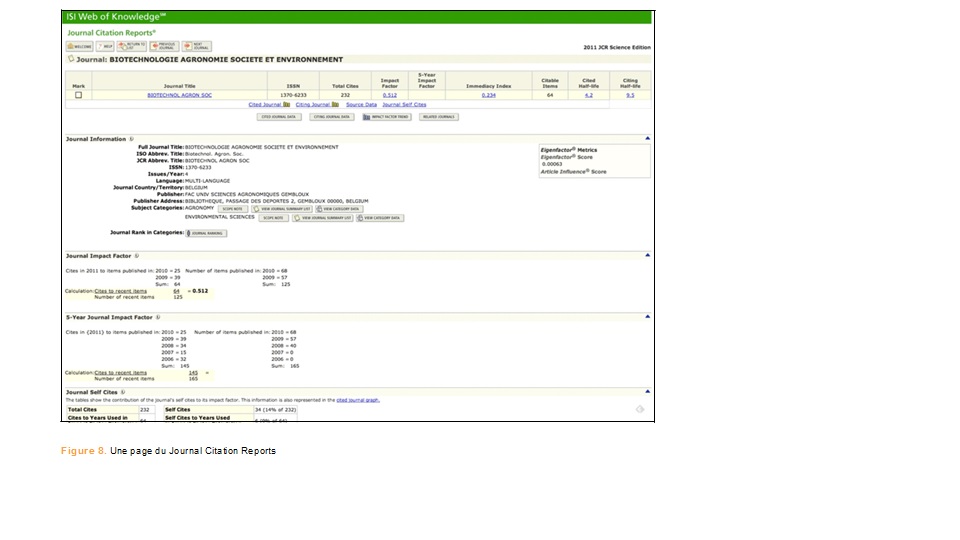Click the 0.234 immediacy index link
This screenshot has width=960, height=540.
pos(488,95)
